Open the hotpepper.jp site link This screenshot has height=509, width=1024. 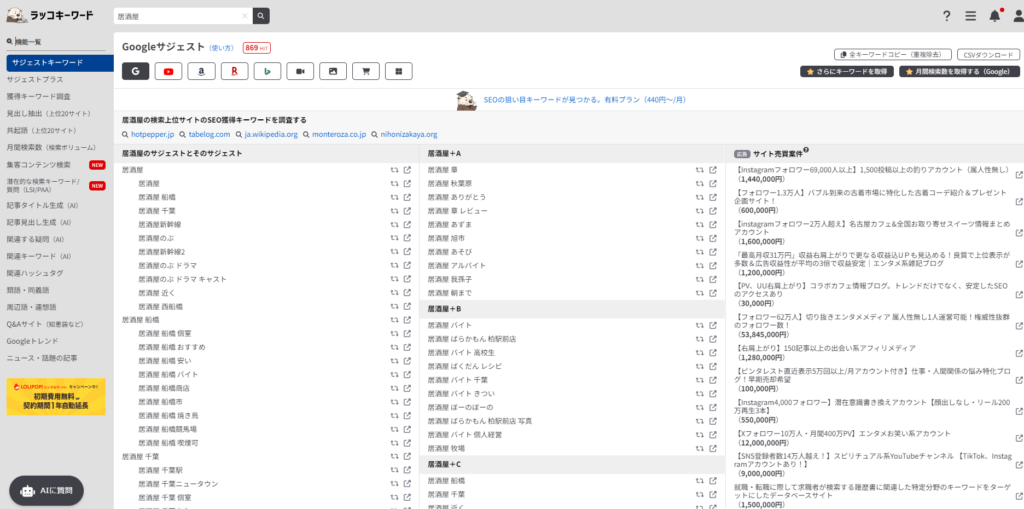pos(152,135)
